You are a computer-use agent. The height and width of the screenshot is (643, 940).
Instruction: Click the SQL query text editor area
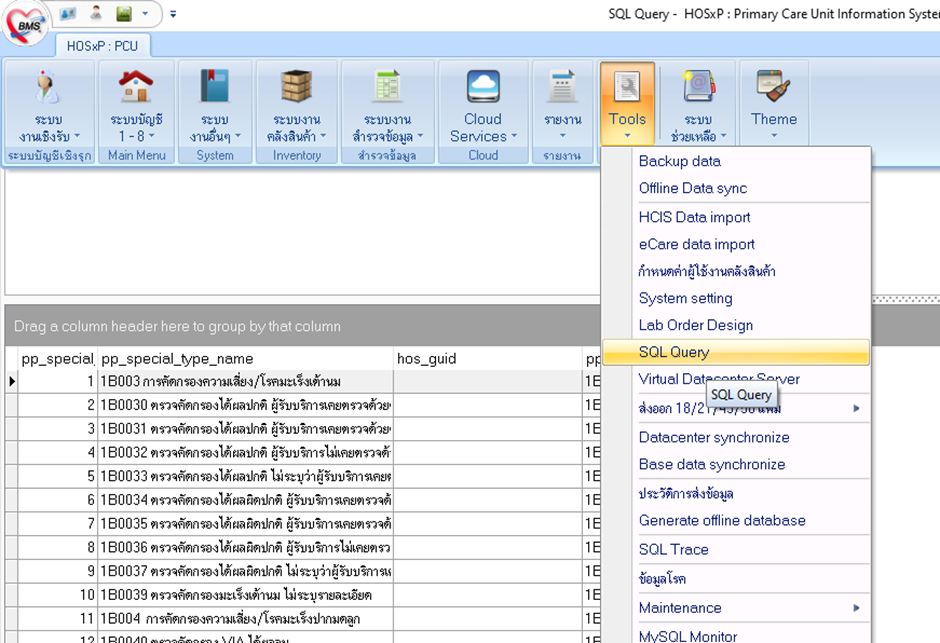coord(302,233)
